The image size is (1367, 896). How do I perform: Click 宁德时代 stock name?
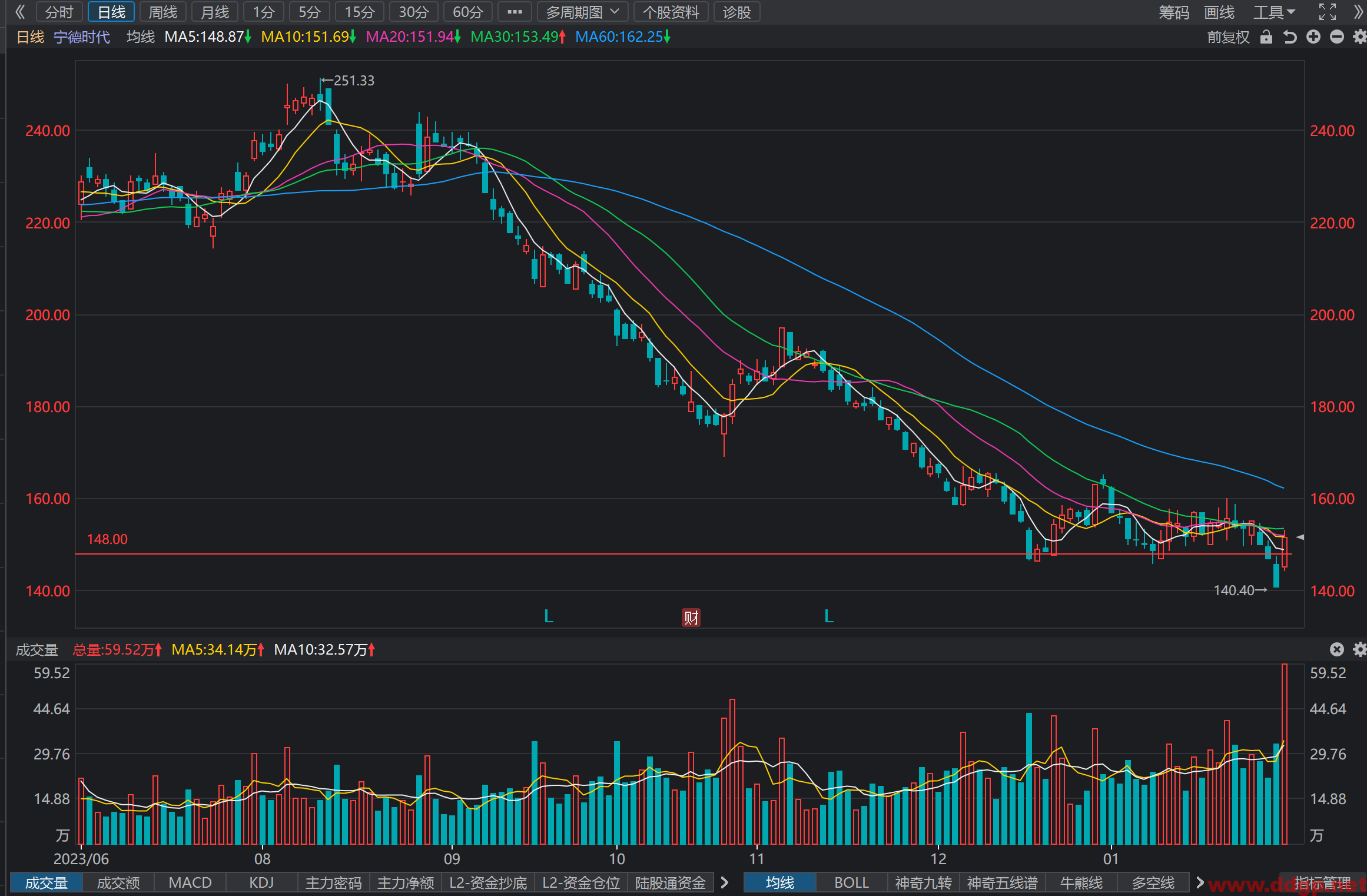click(82, 37)
